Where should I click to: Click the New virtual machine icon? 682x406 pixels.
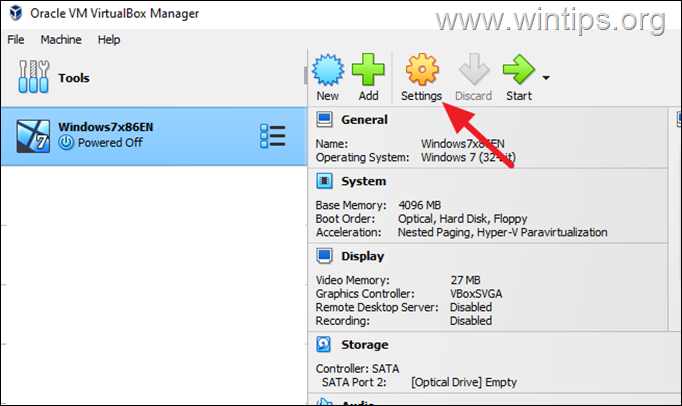click(x=328, y=70)
